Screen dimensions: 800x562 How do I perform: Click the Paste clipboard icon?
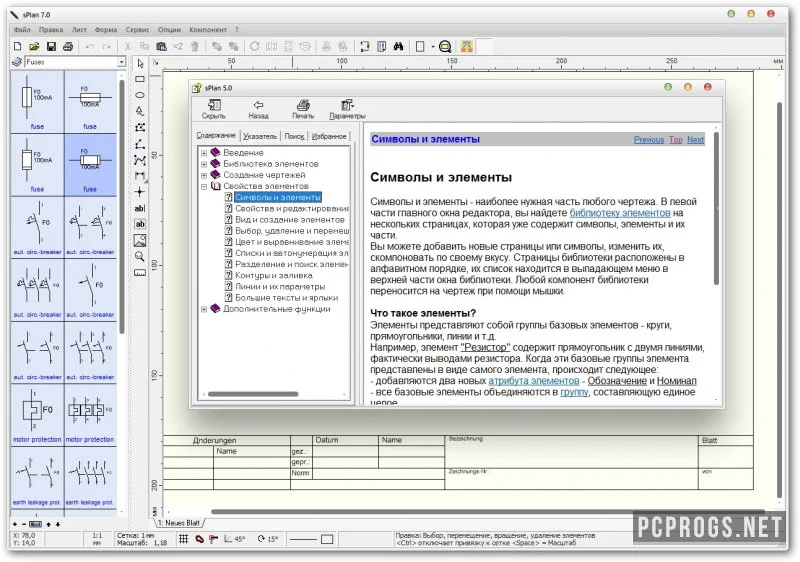161,47
